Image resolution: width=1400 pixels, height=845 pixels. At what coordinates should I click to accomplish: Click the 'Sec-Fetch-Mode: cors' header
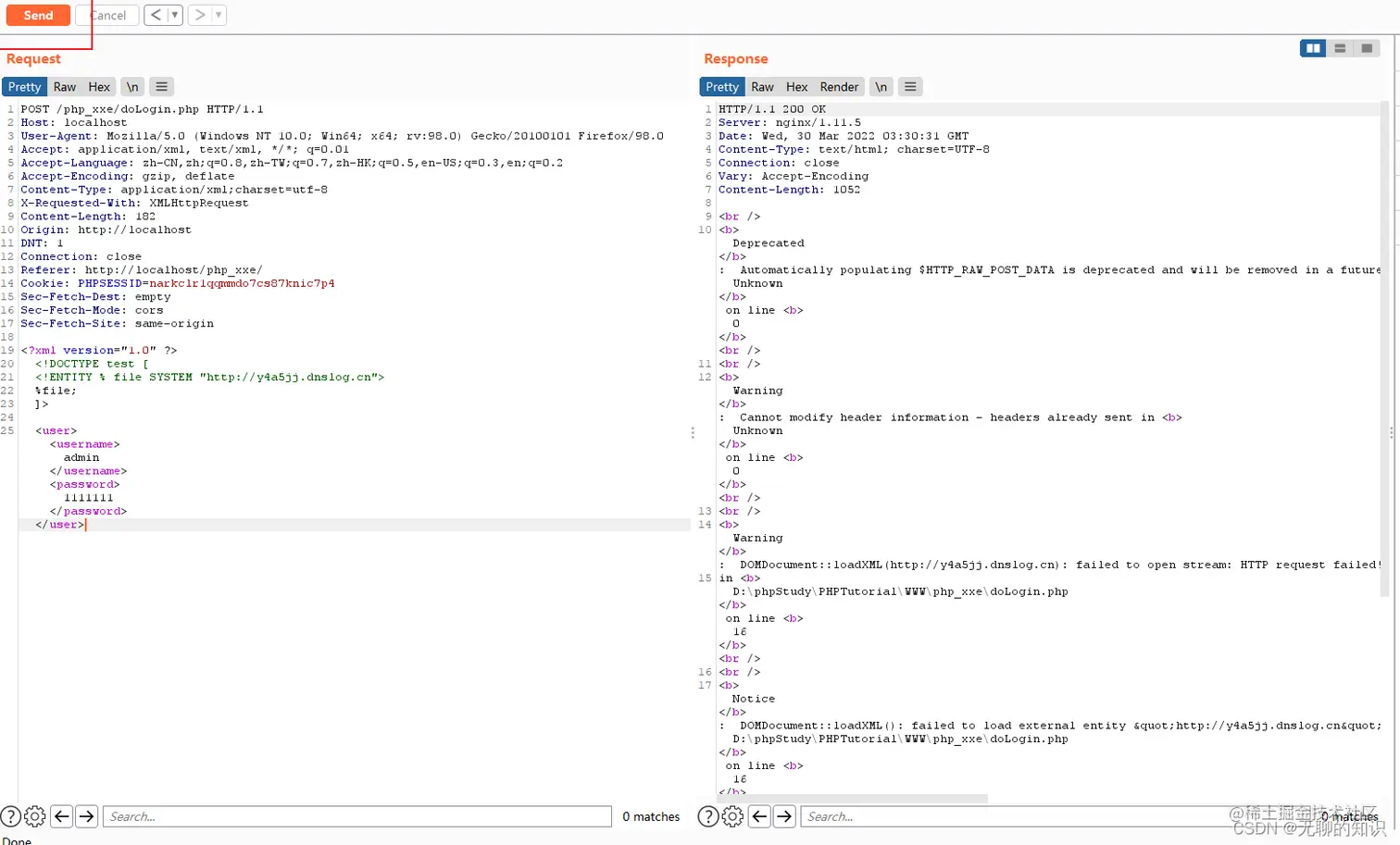tap(92, 310)
